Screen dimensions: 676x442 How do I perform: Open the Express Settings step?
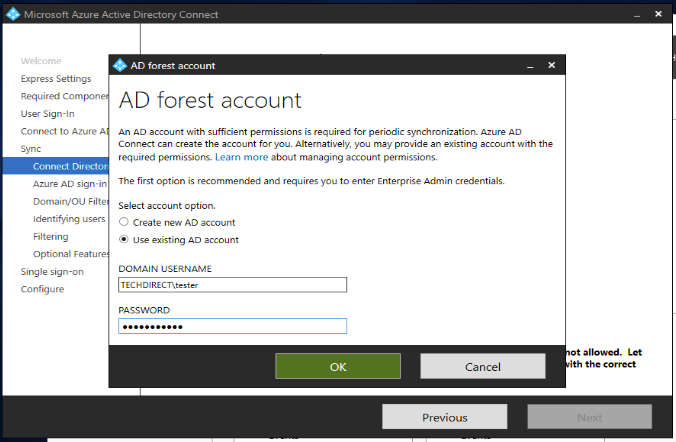pos(56,78)
